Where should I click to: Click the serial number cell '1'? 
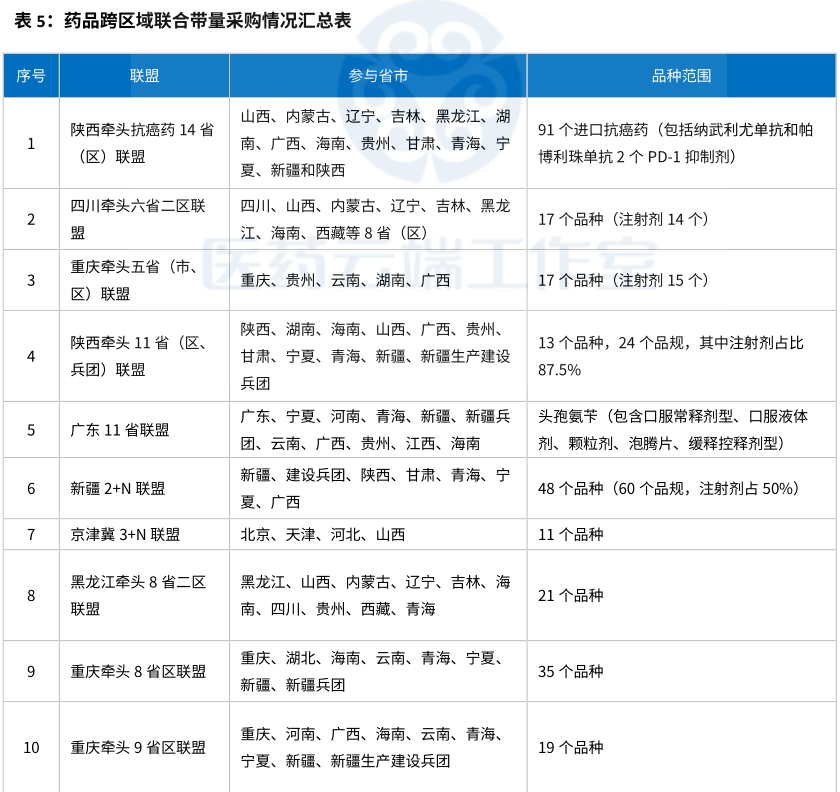31,143
